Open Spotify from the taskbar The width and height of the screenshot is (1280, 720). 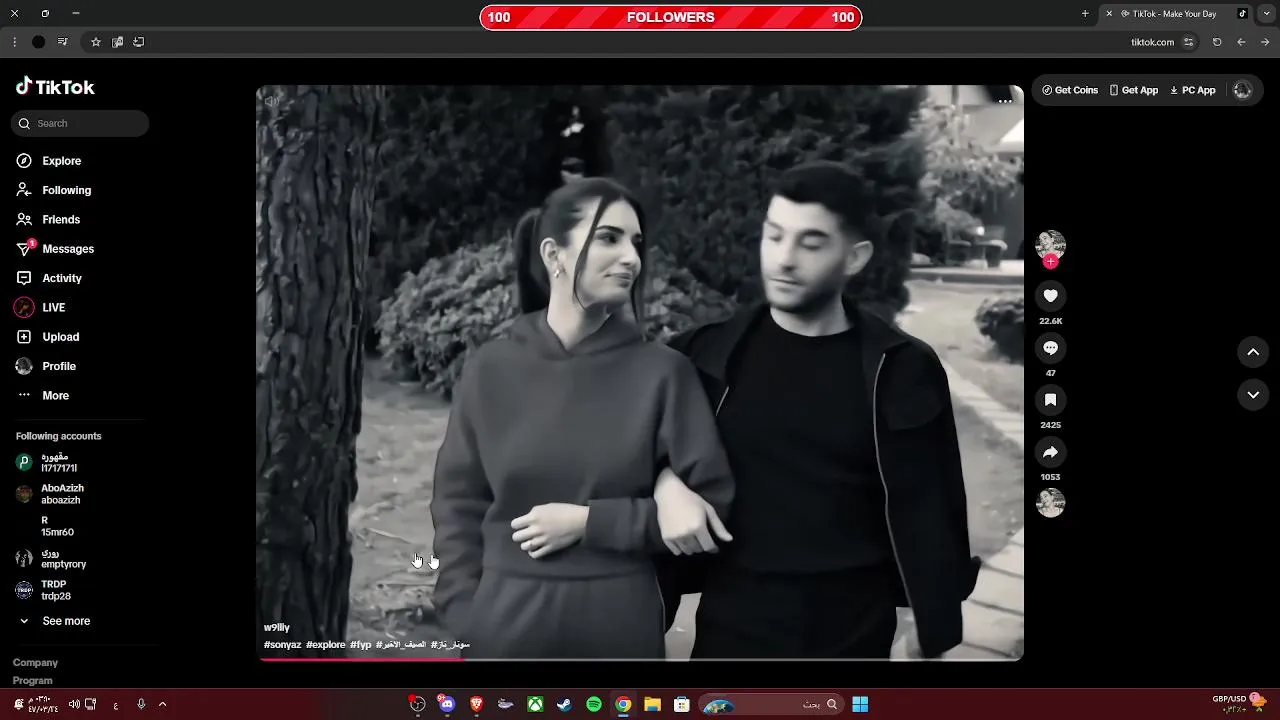click(x=594, y=705)
